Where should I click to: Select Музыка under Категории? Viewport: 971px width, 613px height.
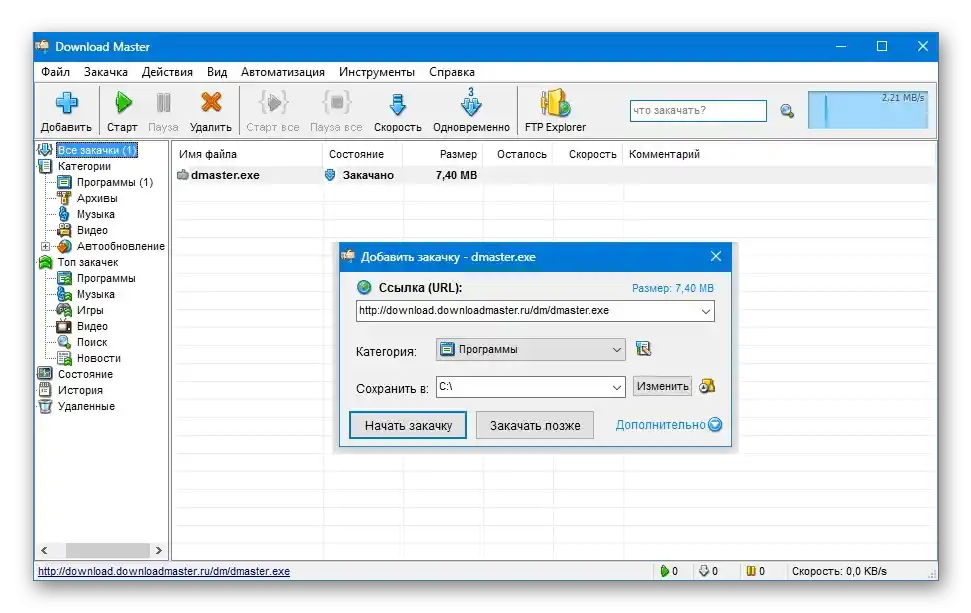click(95, 214)
